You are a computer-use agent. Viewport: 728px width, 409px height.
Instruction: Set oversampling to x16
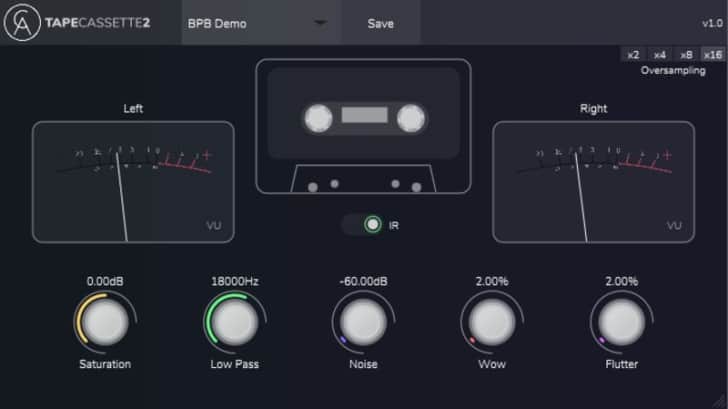click(x=713, y=55)
